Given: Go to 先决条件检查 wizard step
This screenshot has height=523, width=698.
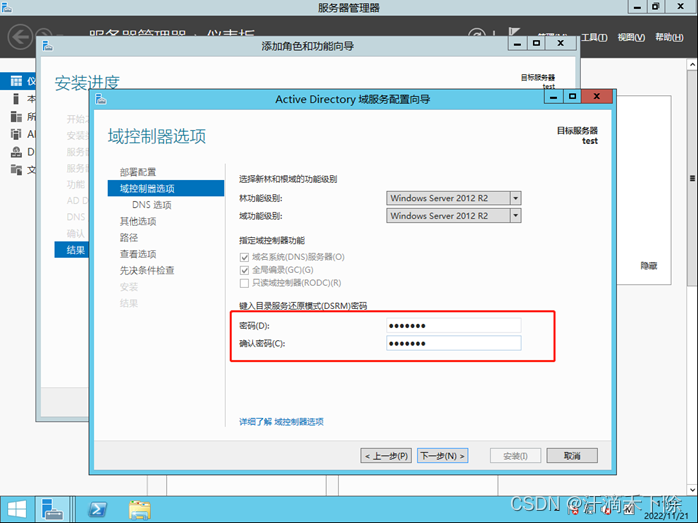Looking at the screenshot, I should coord(147,271).
